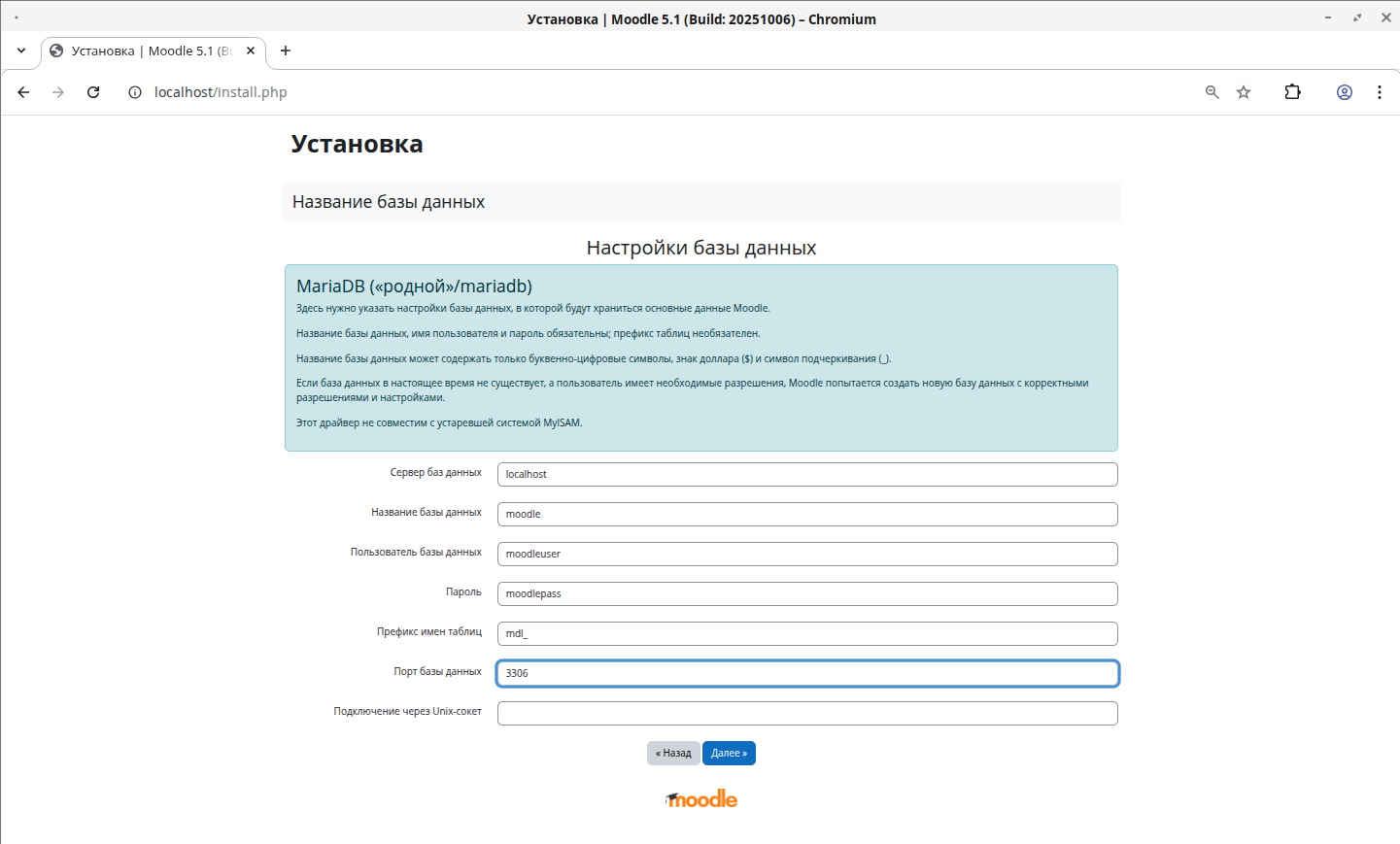Image resolution: width=1400 pixels, height=844 pixels.
Task: Bookmark this page with star icon
Action: coord(1244,92)
